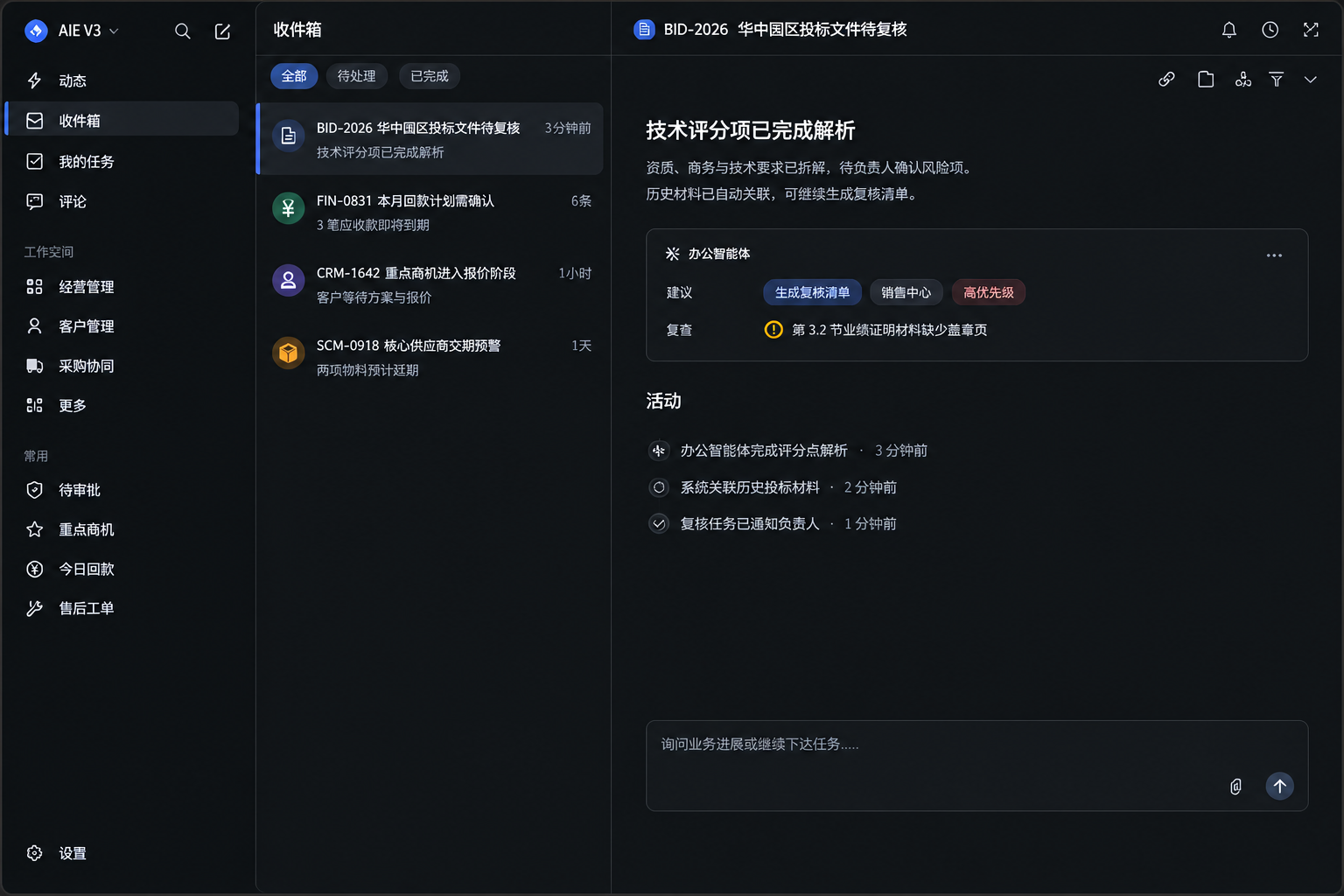Click the 高优先级 tag
This screenshot has height=896, width=1344.
pos(988,292)
